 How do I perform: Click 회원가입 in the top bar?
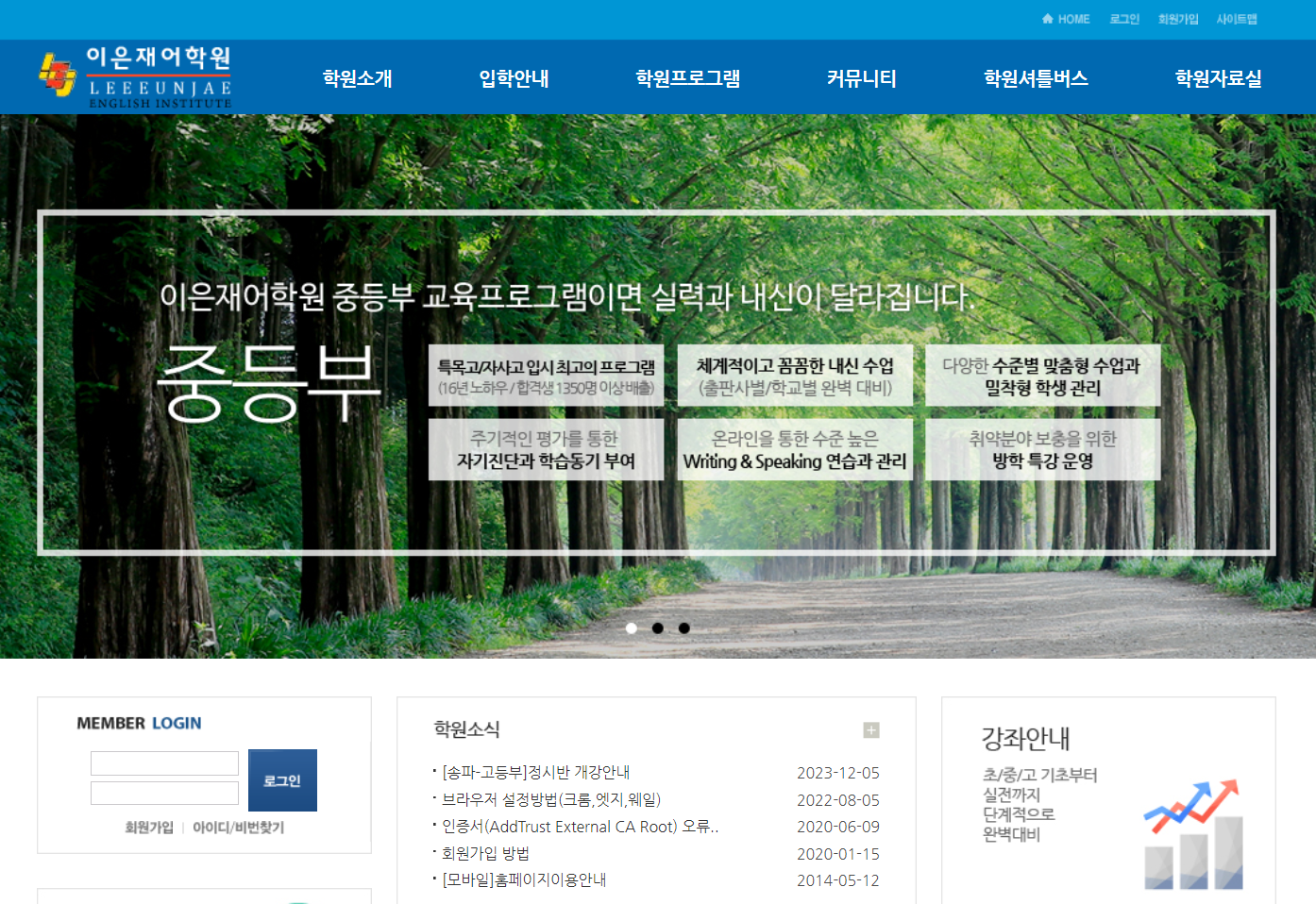point(1177,19)
